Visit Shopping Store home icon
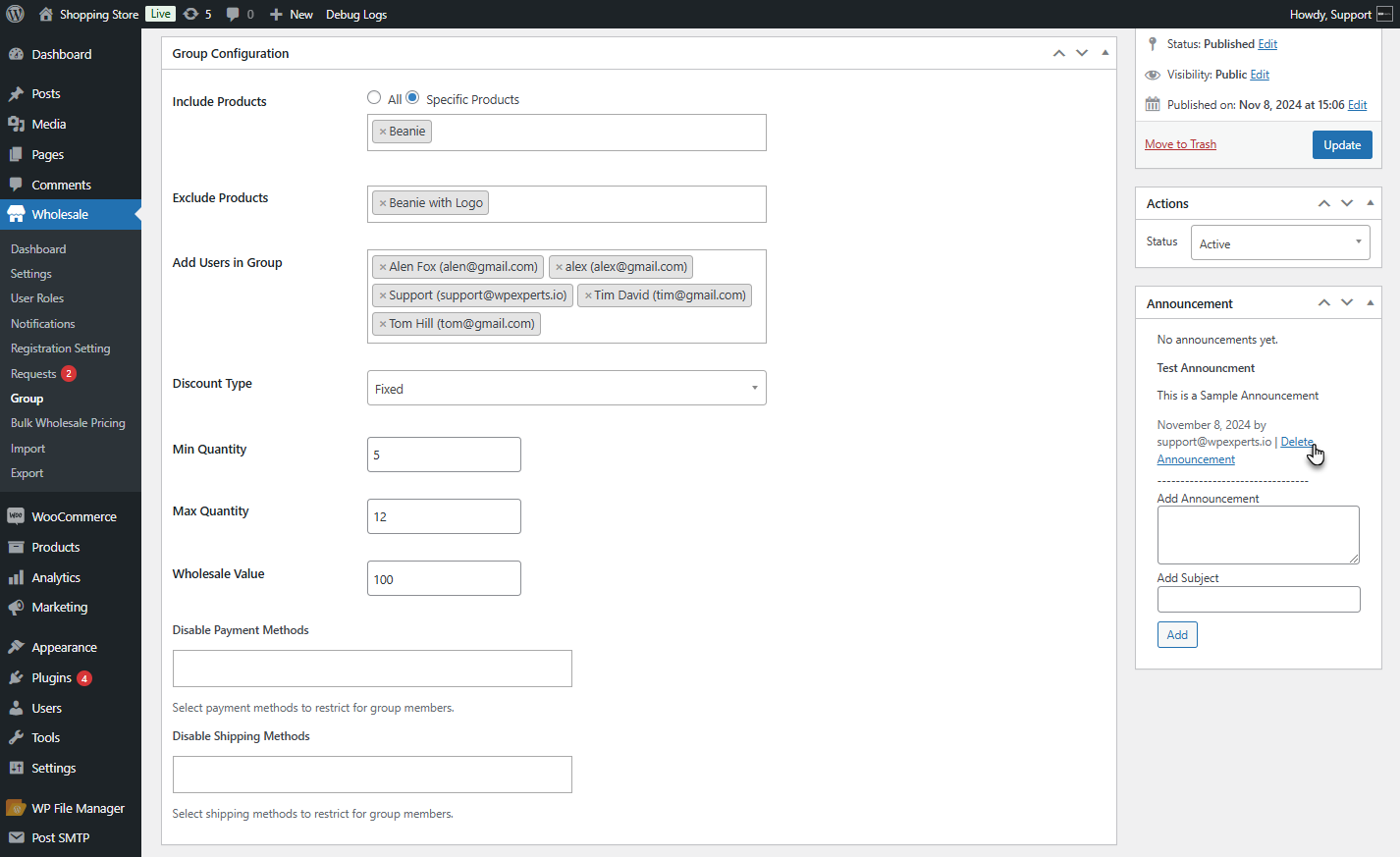 (x=46, y=14)
